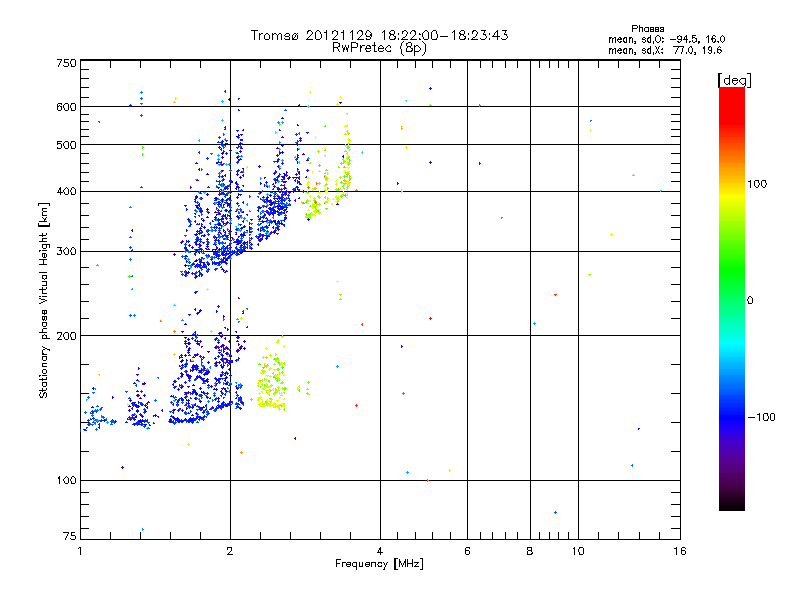Click the 'mean, sd,O: -94.5, 16.0' text
The height and width of the screenshot is (600, 800).
pyautogui.click(x=666, y=39)
